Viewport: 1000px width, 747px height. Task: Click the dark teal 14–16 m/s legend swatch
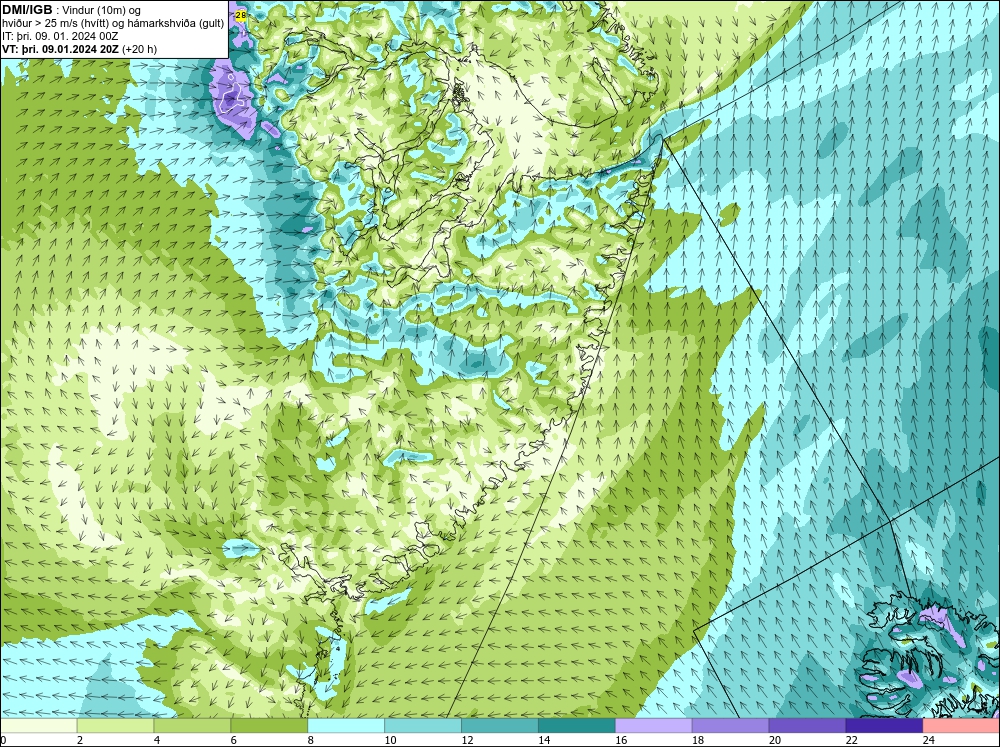pyautogui.click(x=577, y=726)
